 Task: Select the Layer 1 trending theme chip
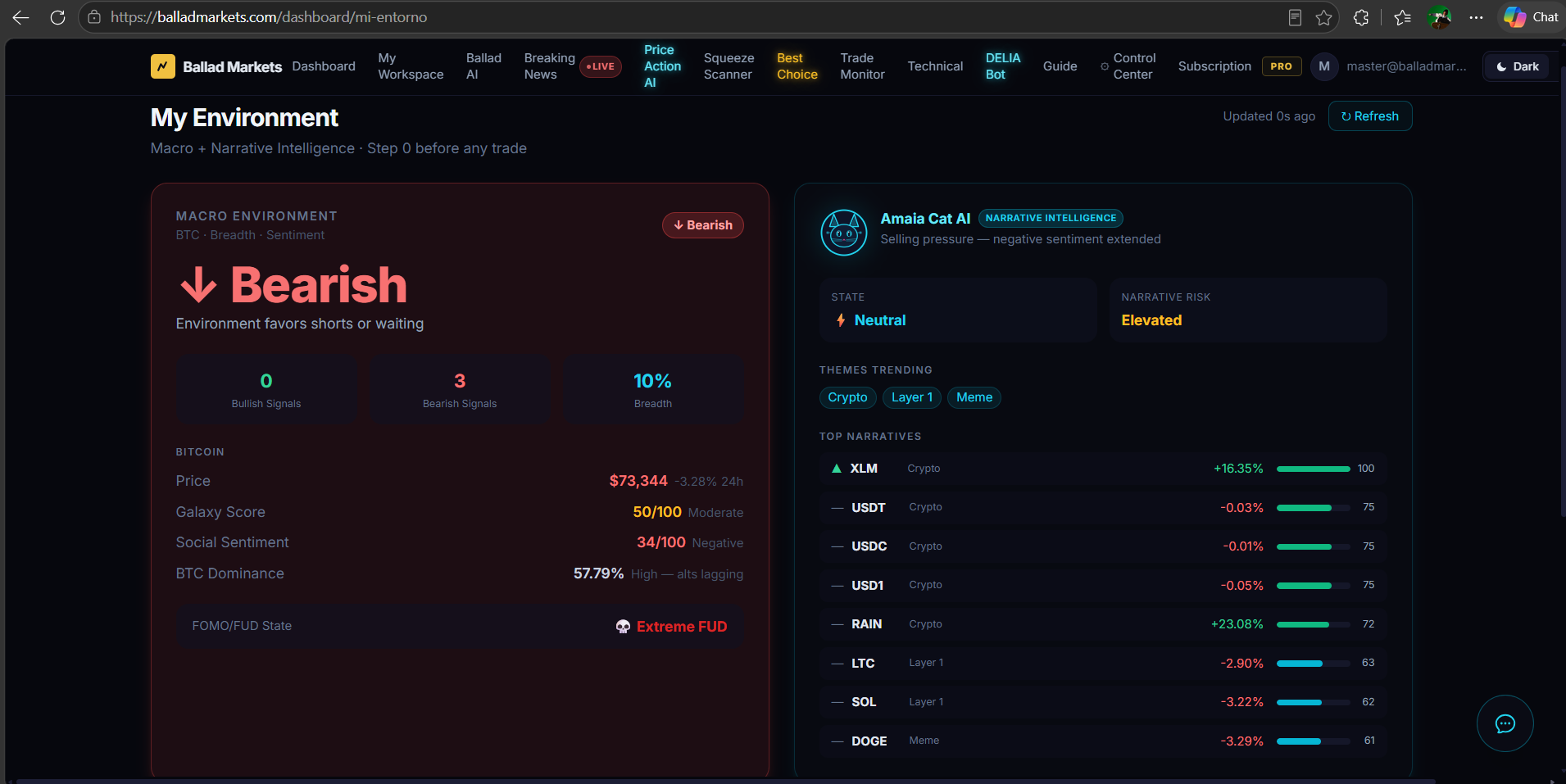click(x=912, y=397)
